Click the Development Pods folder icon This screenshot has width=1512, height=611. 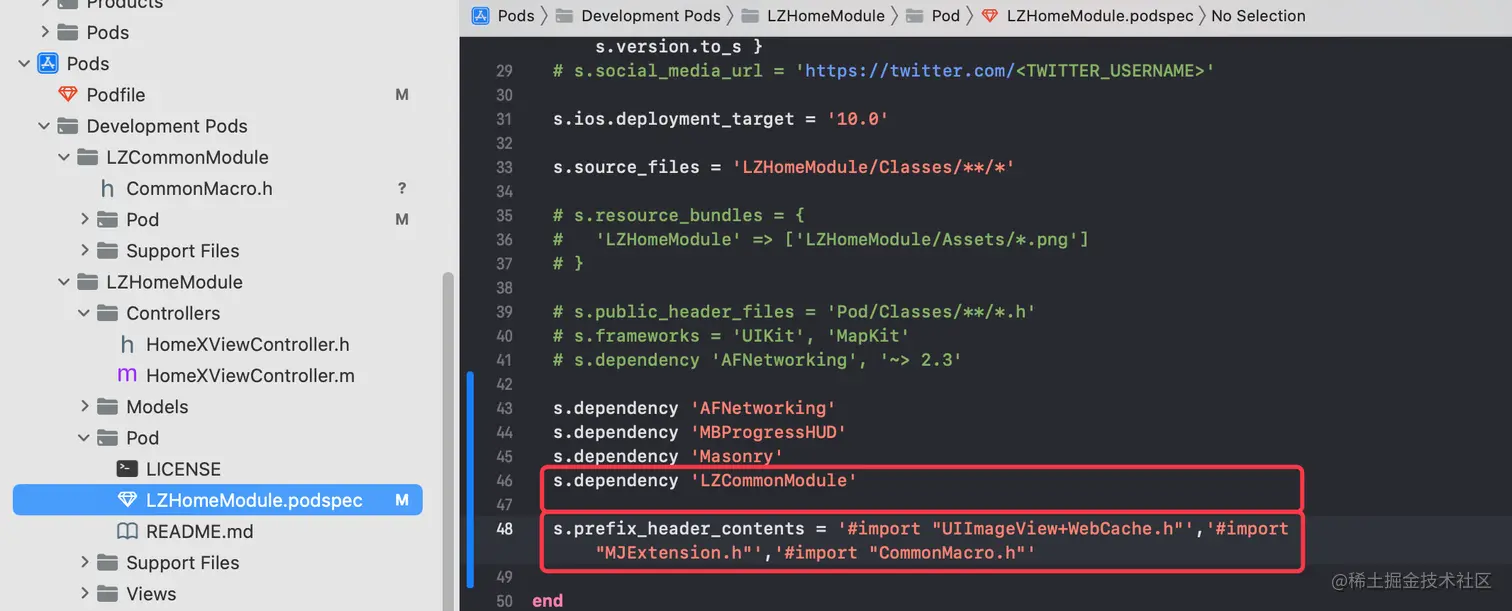pyautogui.click(x=68, y=126)
